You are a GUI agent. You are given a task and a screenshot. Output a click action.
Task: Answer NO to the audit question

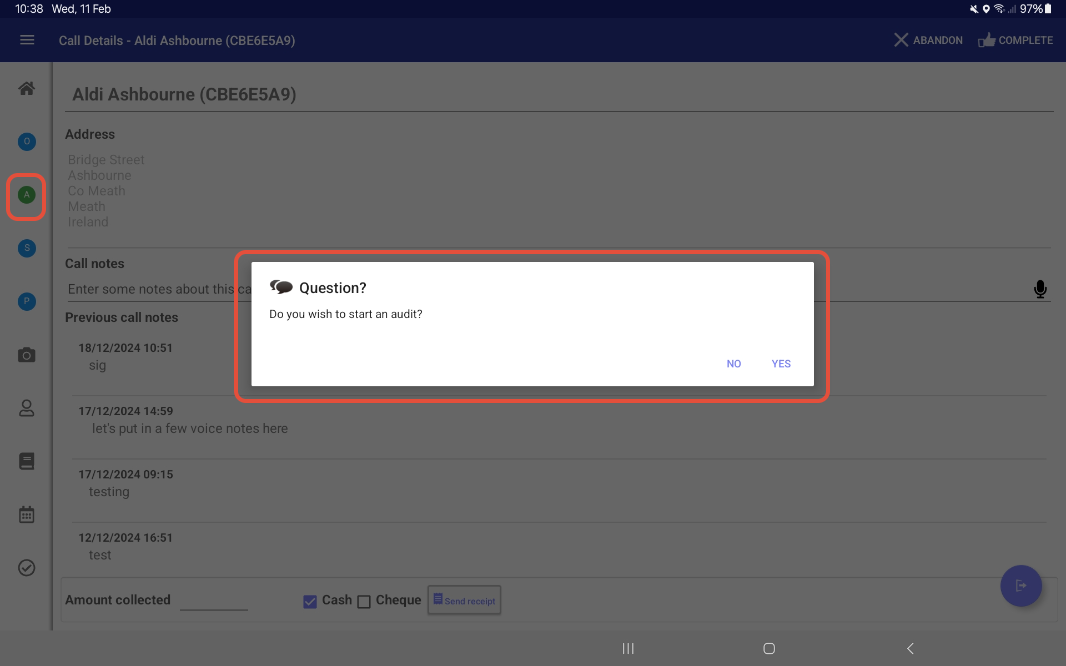pyautogui.click(x=734, y=364)
